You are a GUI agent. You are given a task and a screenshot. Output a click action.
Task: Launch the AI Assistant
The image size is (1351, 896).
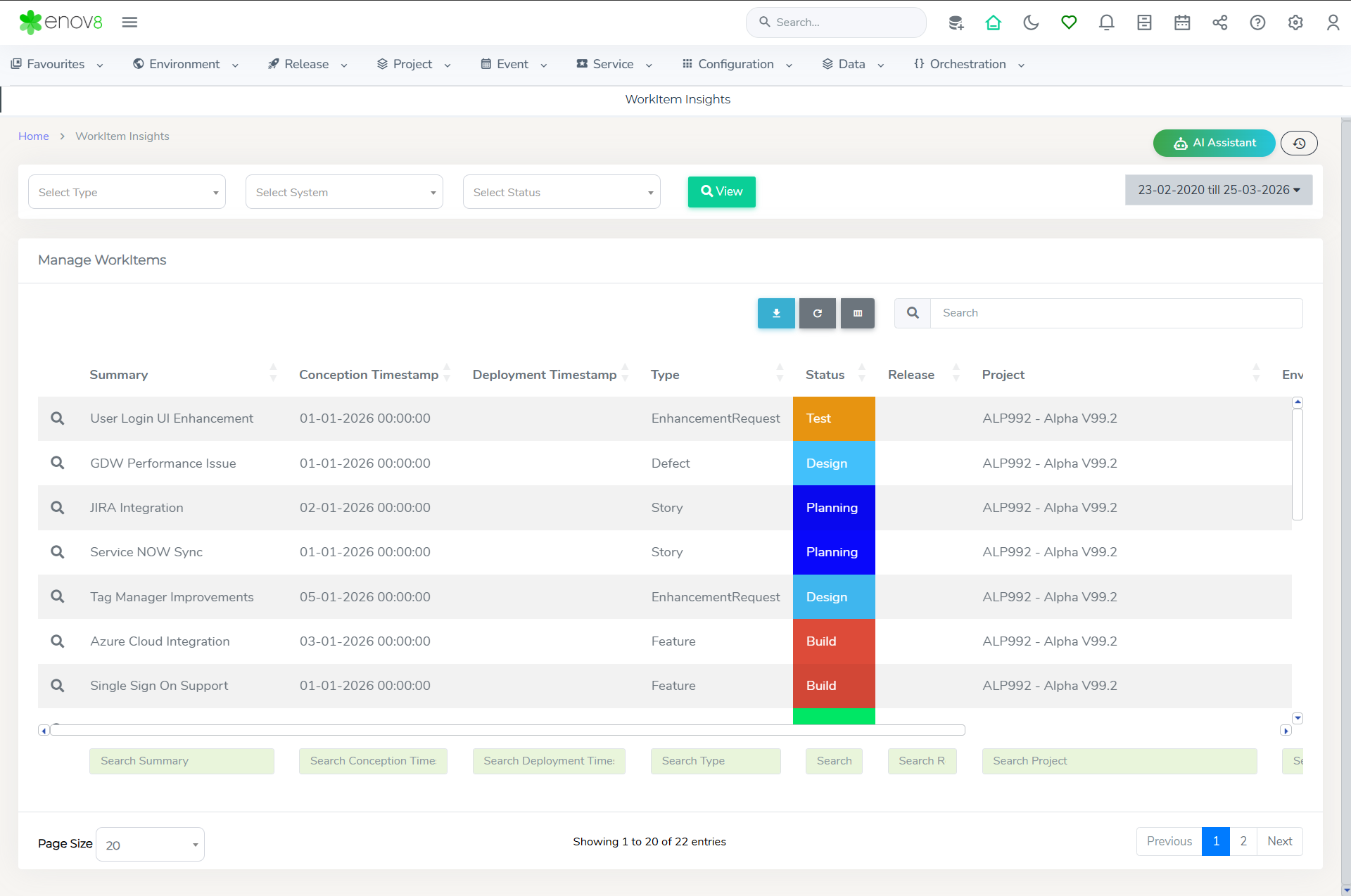(1214, 143)
